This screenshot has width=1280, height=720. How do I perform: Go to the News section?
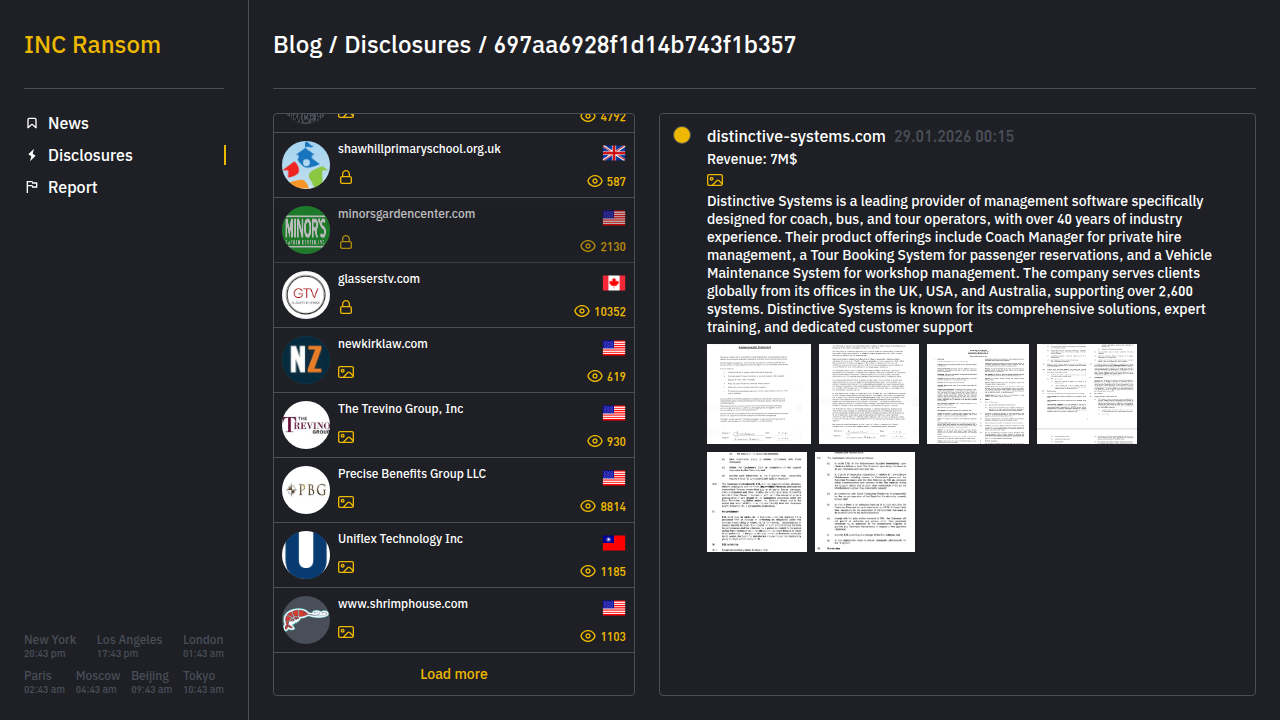pos(68,123)
